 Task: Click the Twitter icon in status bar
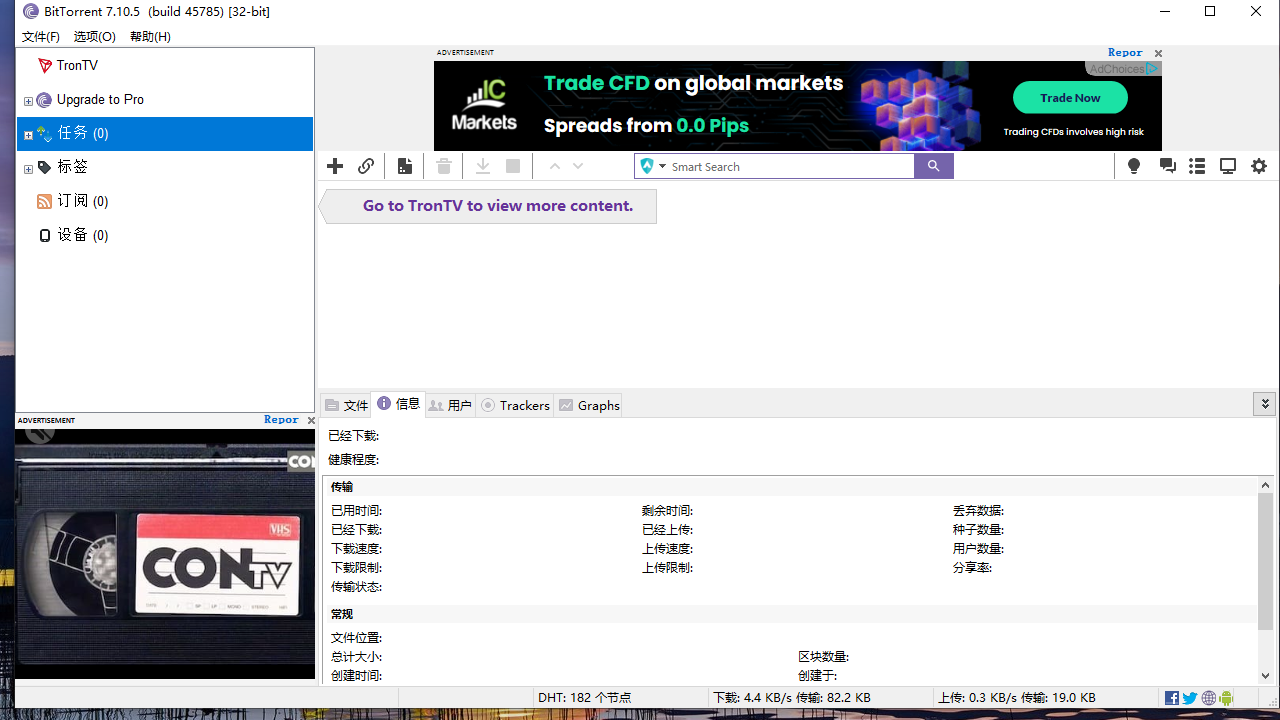pyautogui.click(x=1189, y=697)
